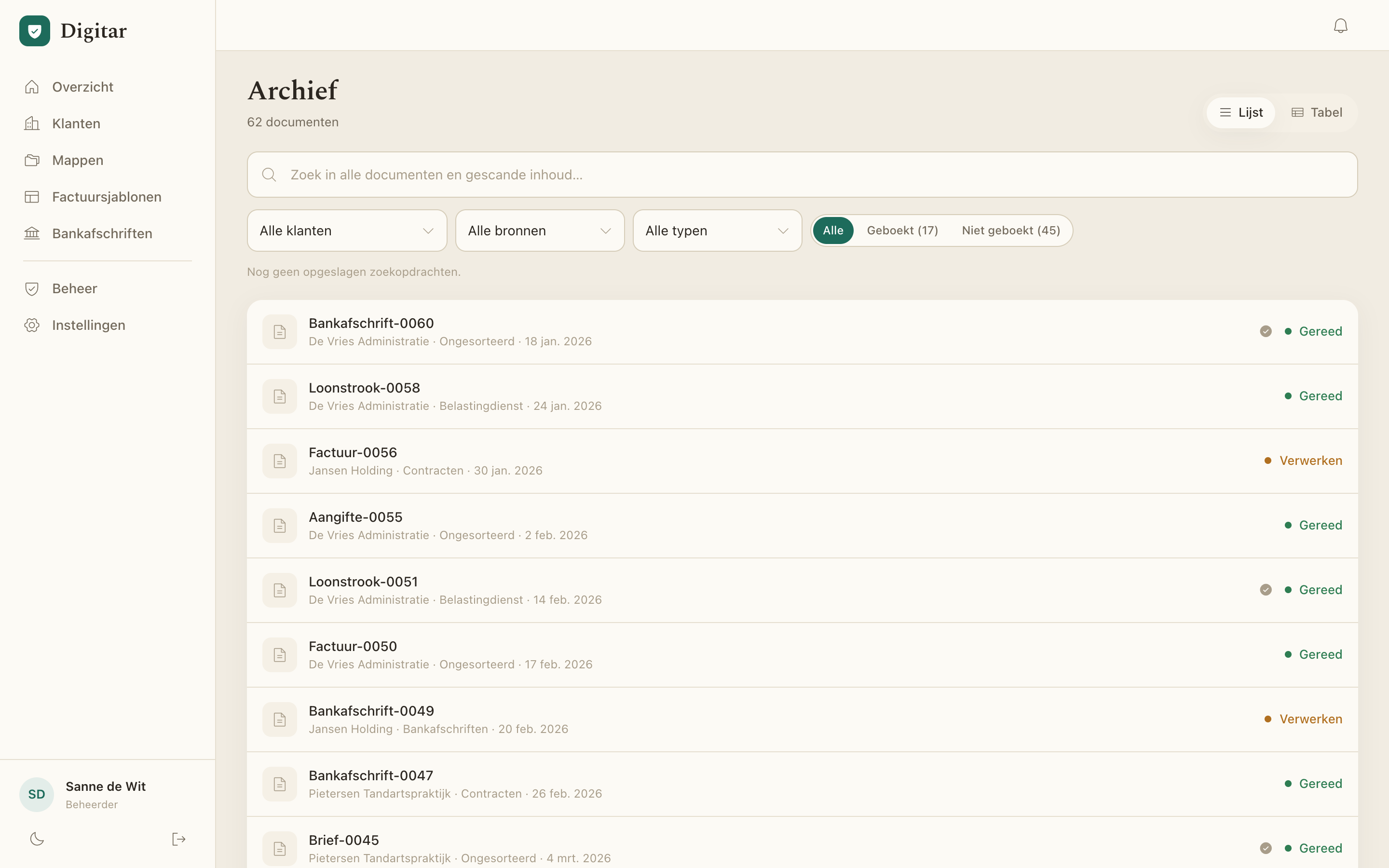Screen dimensions: 1389x868
Task: Open document Factuur-0056
Action: (802, 461)
